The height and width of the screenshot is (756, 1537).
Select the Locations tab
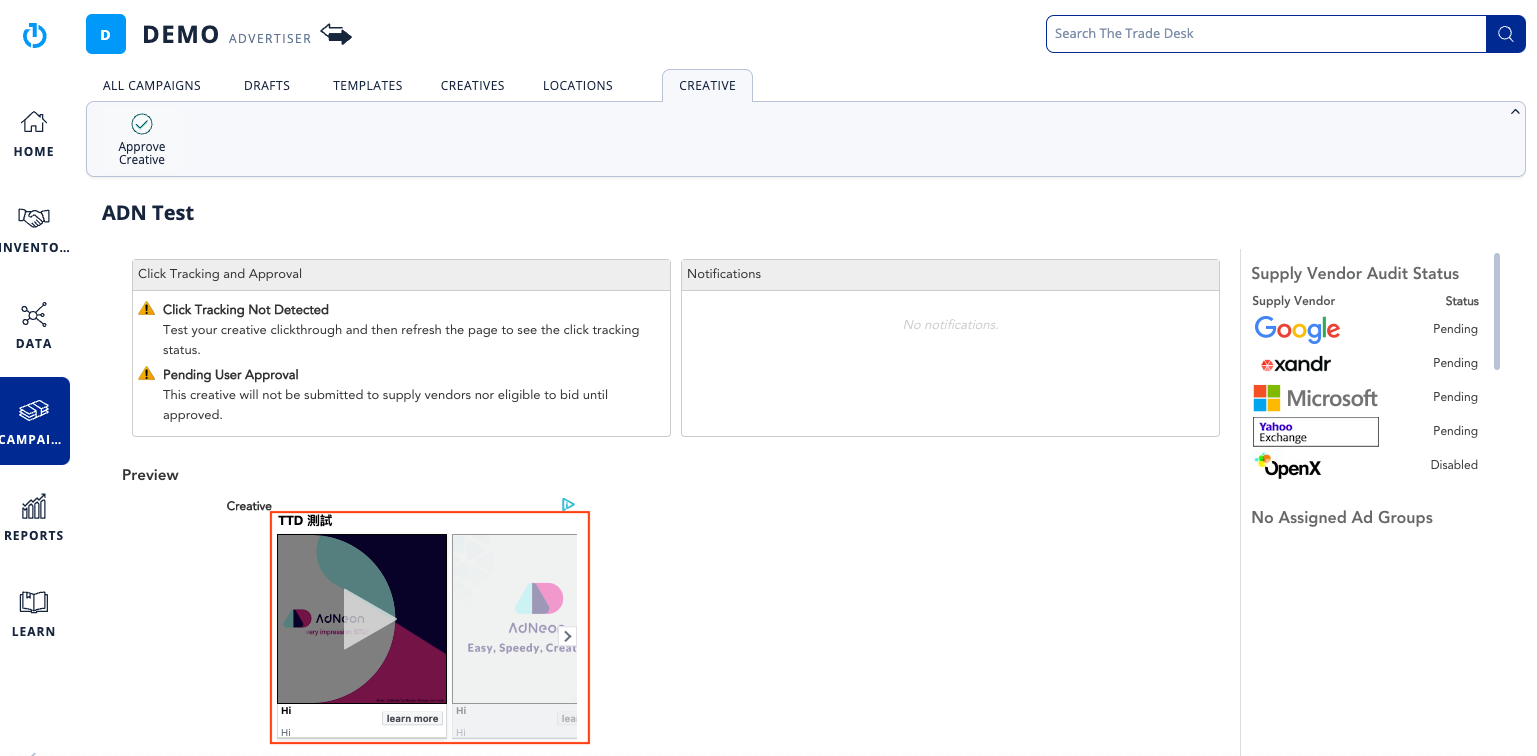[578, 86]
